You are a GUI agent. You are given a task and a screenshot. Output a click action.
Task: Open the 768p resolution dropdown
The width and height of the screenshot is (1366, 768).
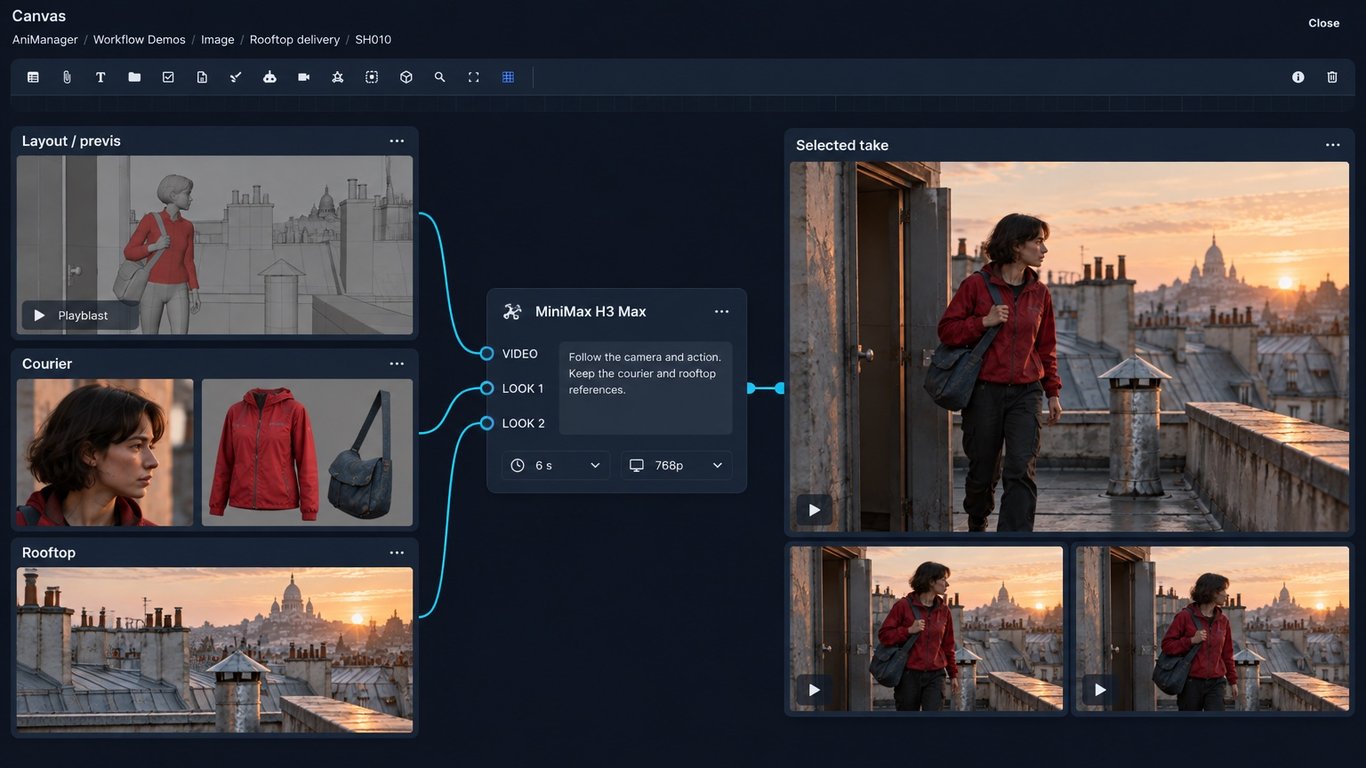tap(677, 465)
